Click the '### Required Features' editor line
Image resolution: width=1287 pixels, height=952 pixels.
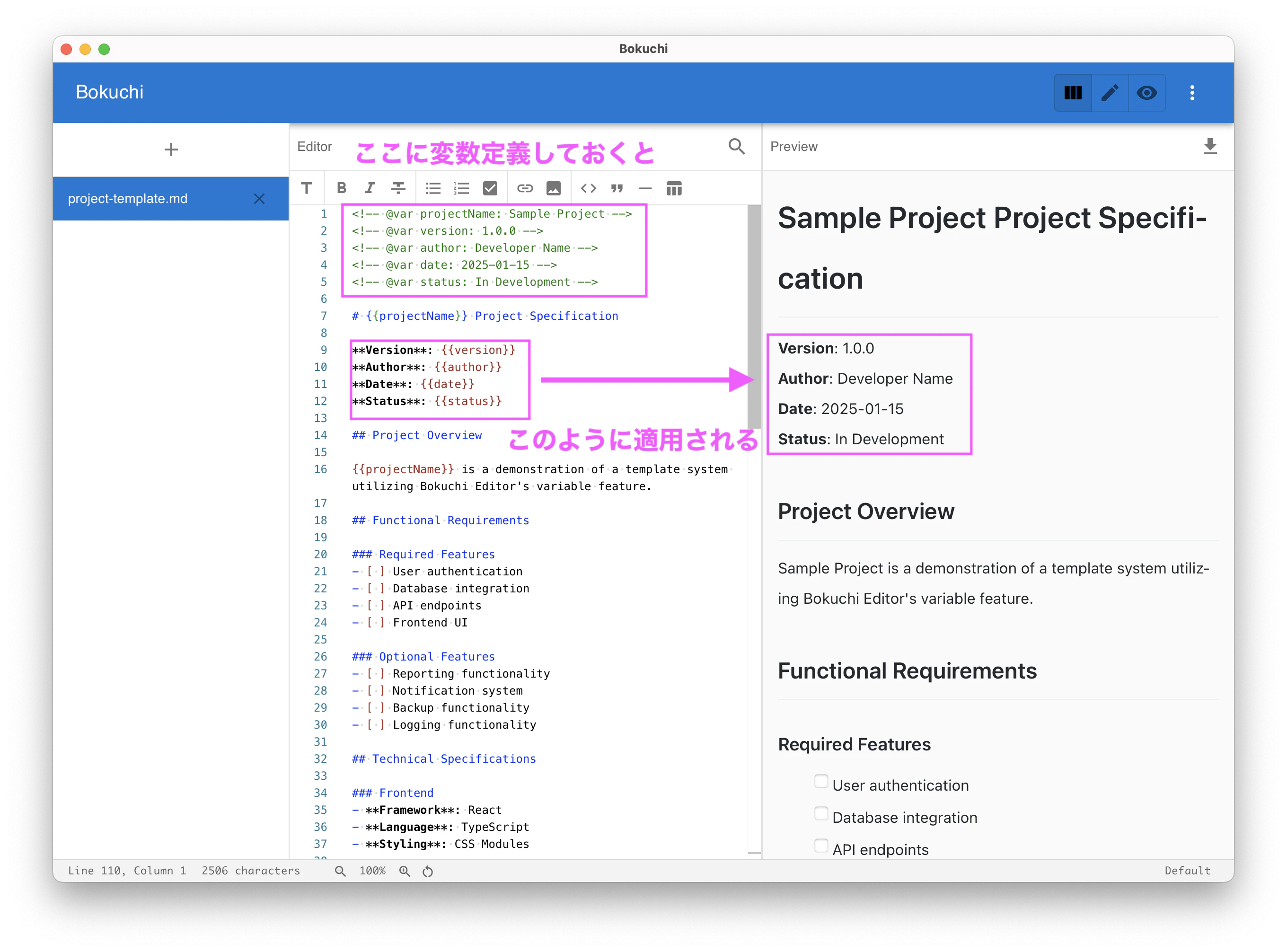(423, 555)
